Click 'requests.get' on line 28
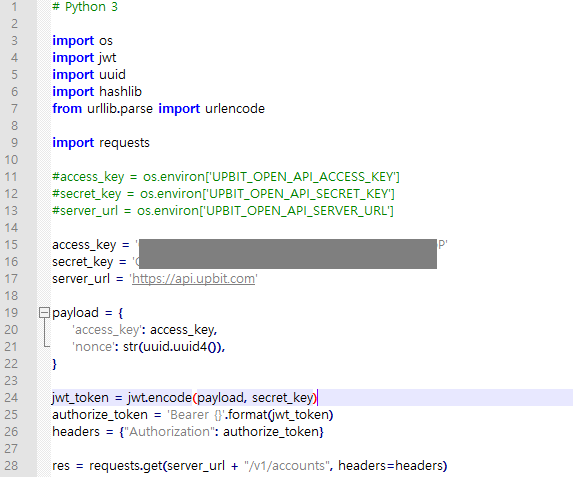 pos(126,466)
